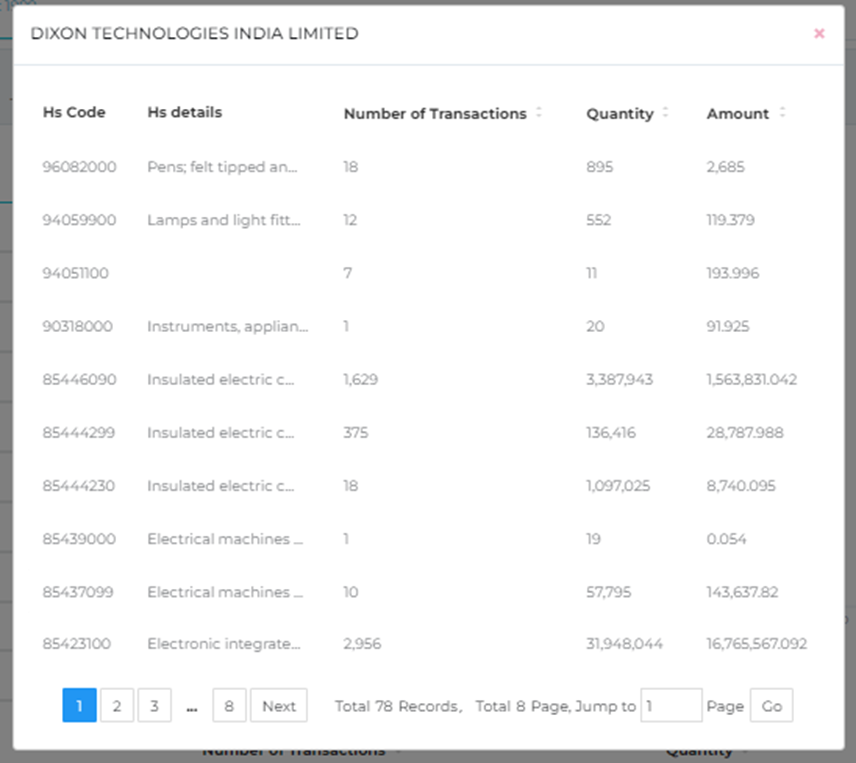The width and height of the screenshot is (856, 763).
Task: Close the Dixon Technologies dialog
Action: pyautogui.click(x=819, y=34)
